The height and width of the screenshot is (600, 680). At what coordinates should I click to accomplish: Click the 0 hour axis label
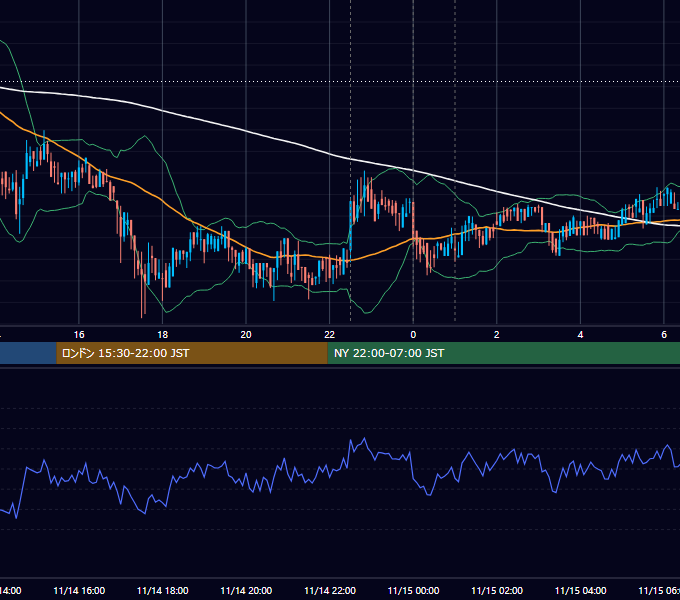tap(413, 335)
